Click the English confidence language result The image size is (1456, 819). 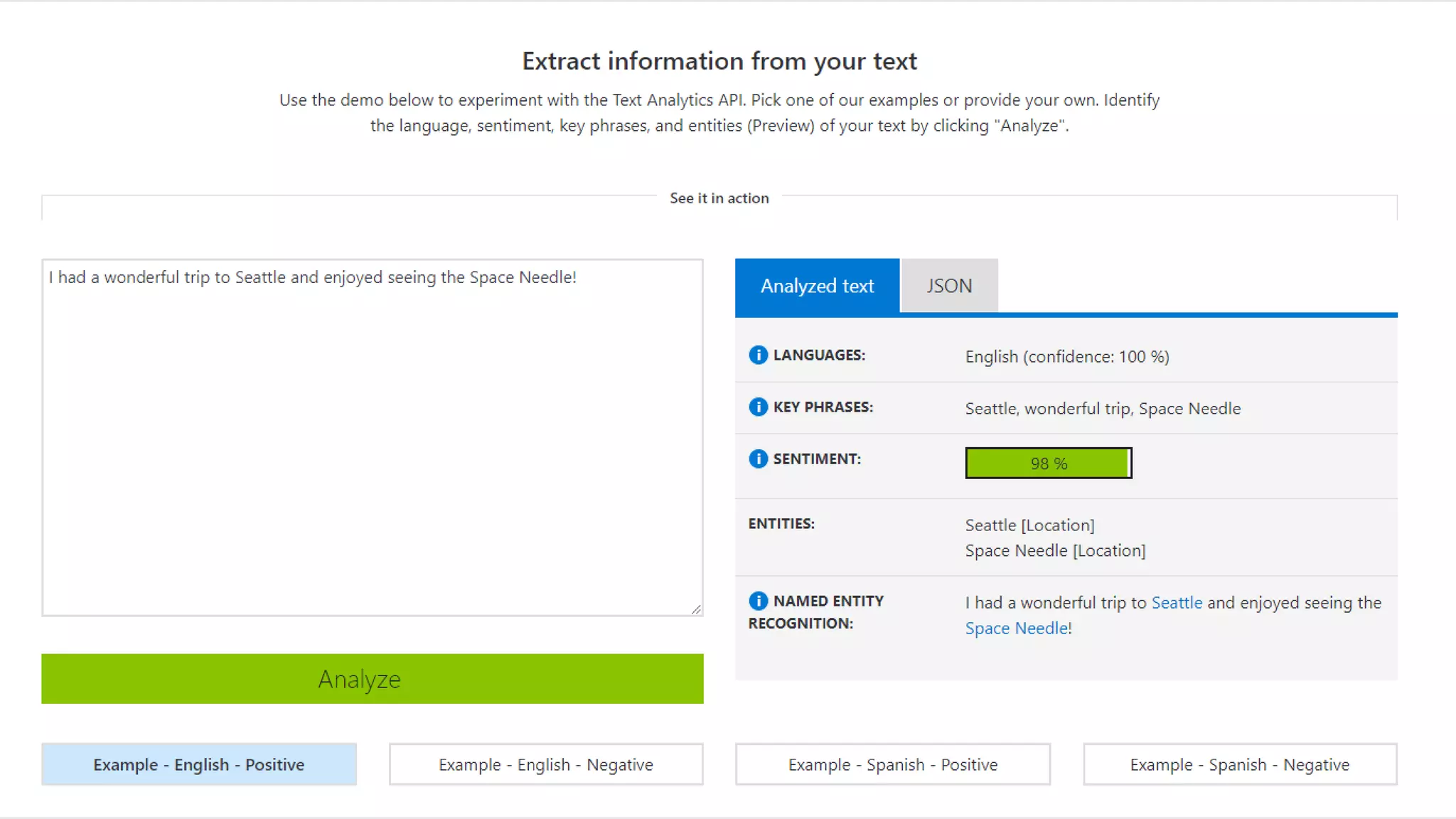1066,357
